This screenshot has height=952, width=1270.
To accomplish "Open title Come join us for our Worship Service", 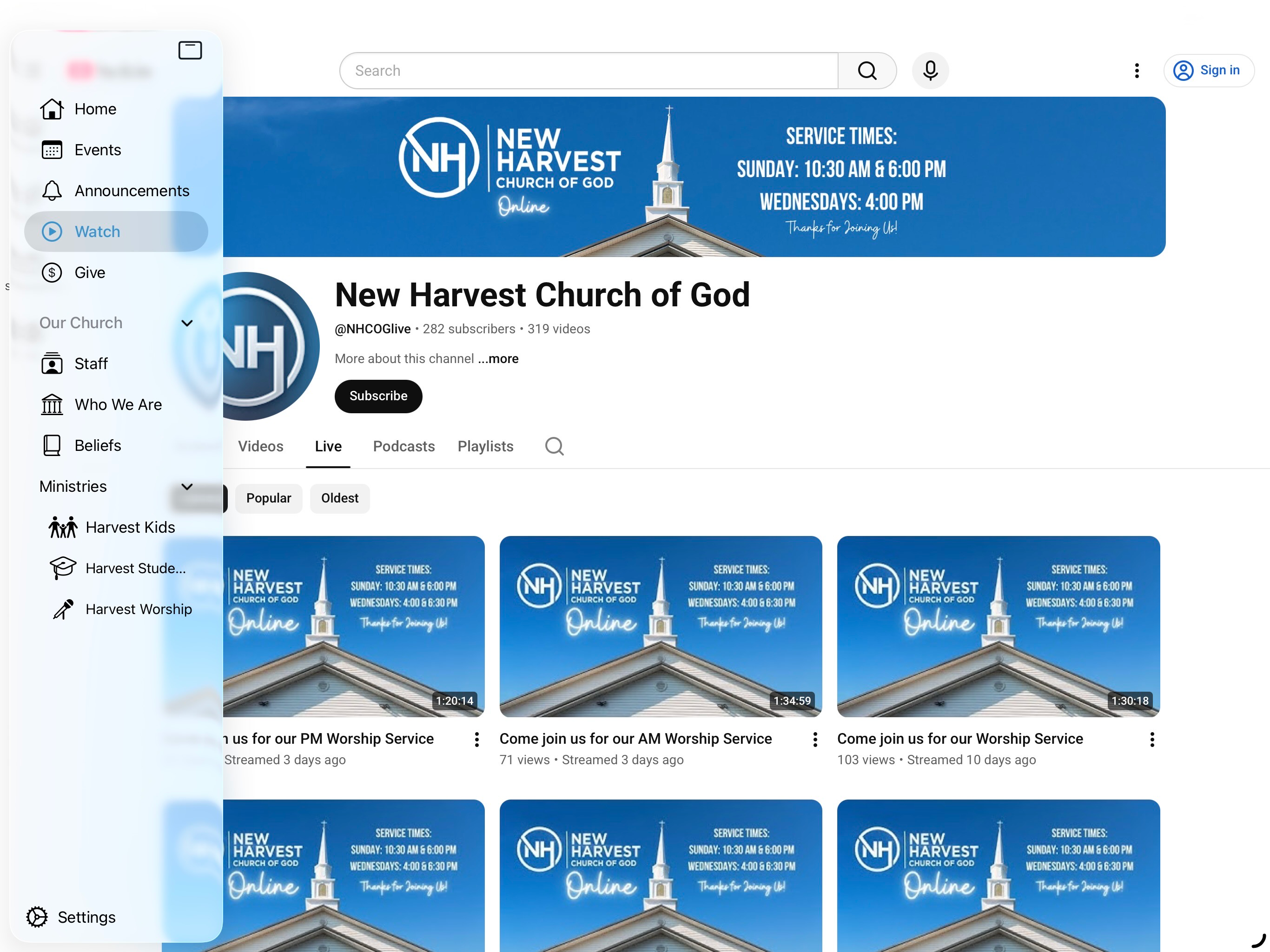I will [x=960, y=738].
